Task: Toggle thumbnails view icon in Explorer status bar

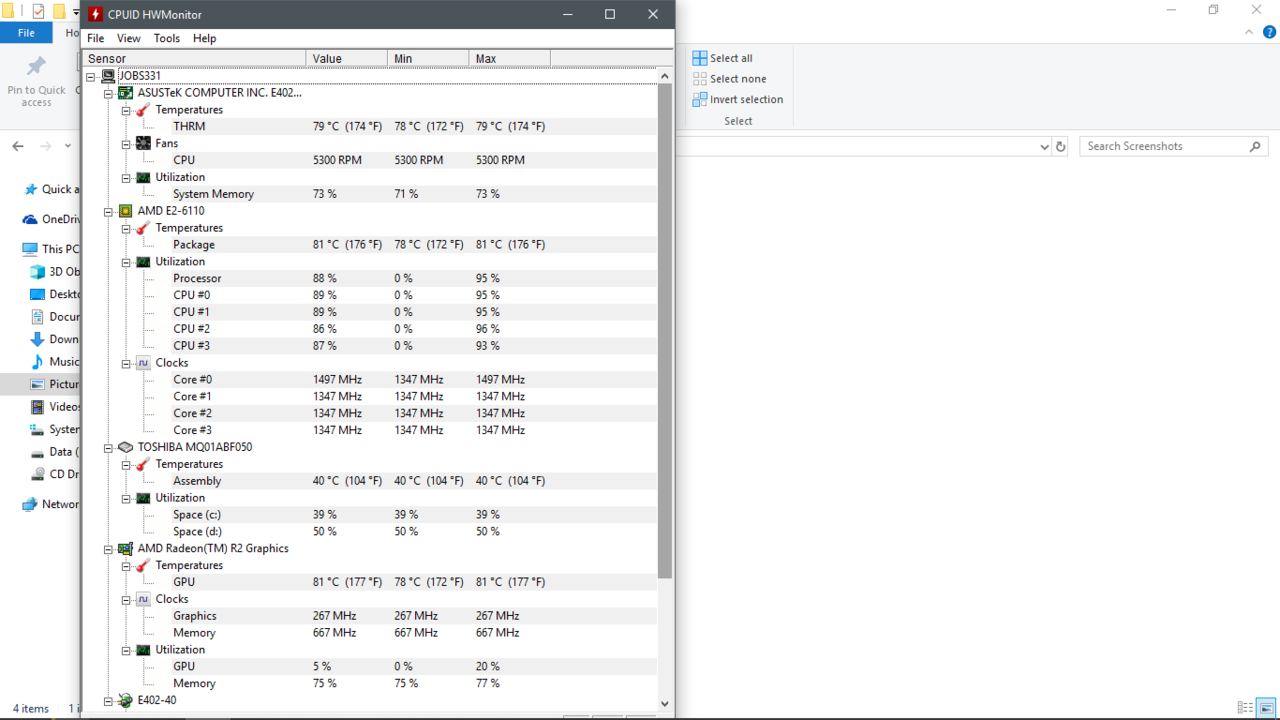Action: (1266, 707)
